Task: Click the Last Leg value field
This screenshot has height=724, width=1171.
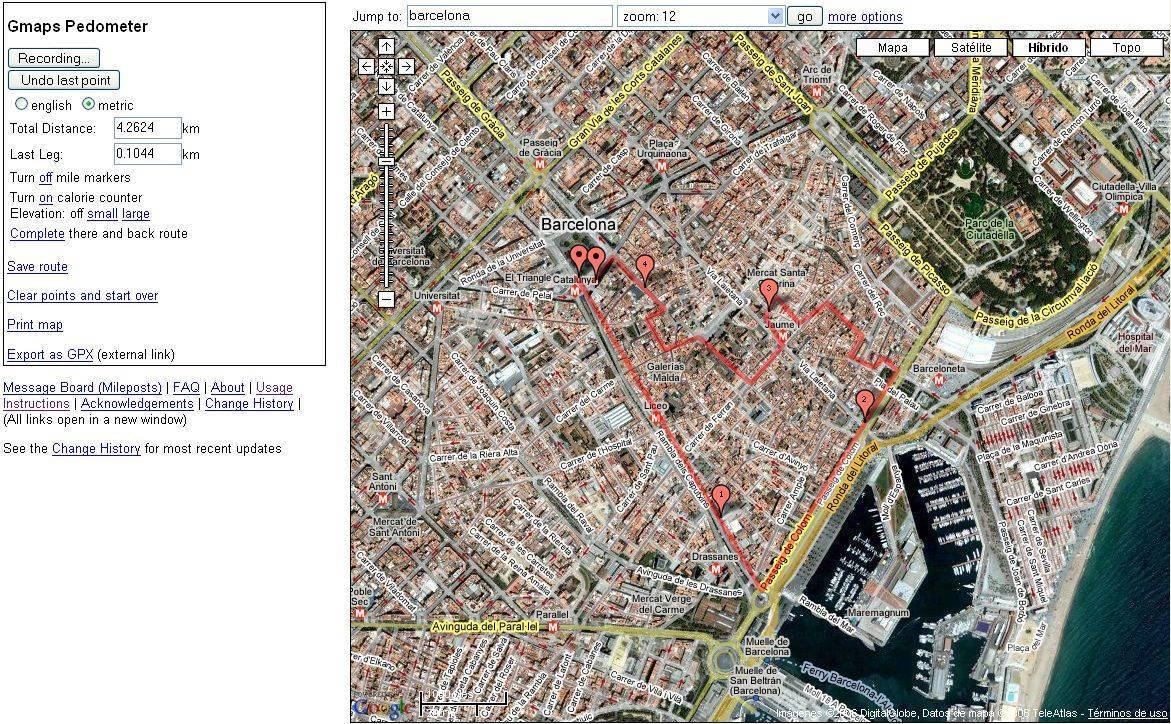Action: [148, 154]
